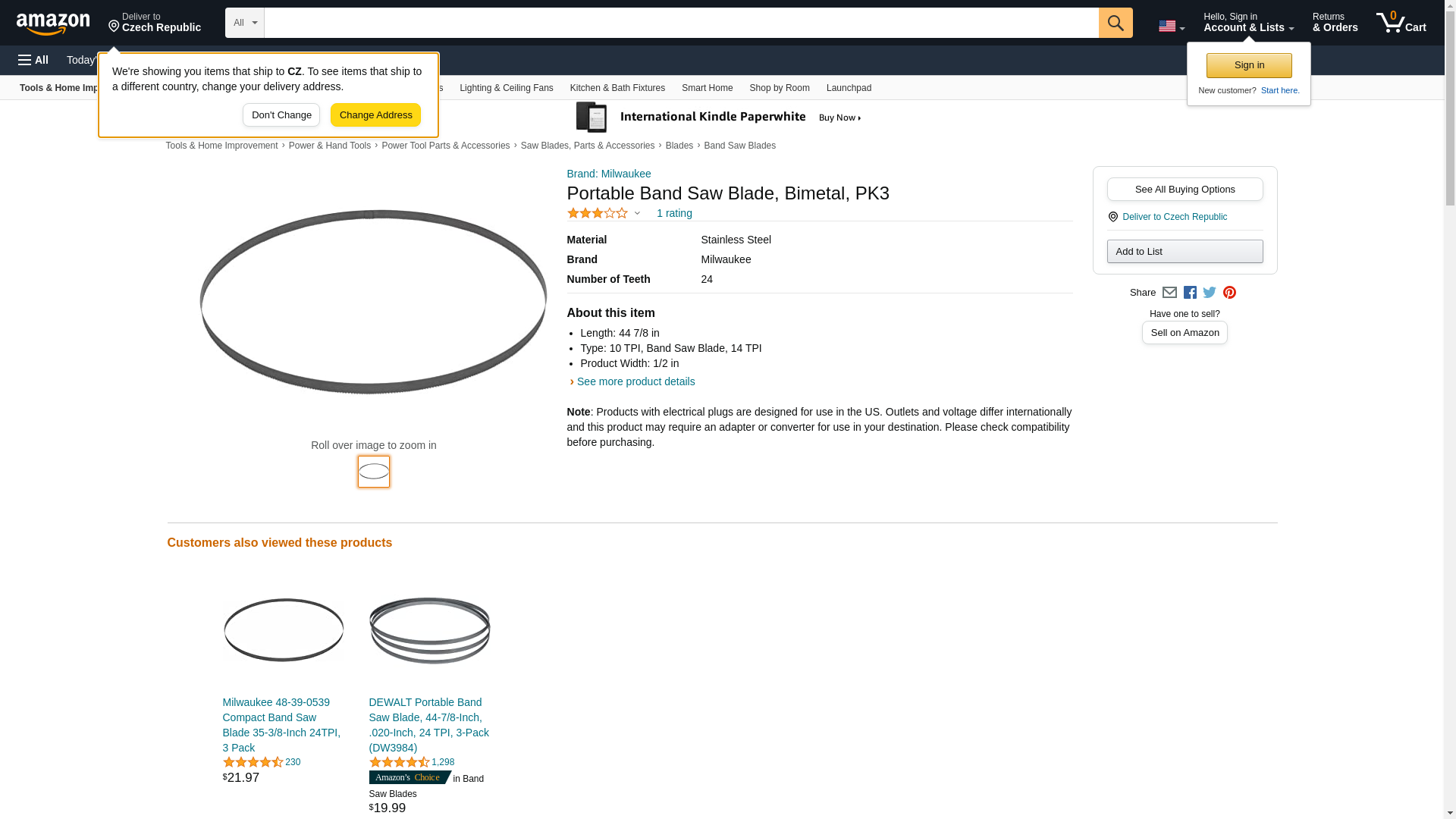The width and height of the screenshot is (1456, 819).
Task: Open the All hamburger menu
Action: (x=33, y=60)
